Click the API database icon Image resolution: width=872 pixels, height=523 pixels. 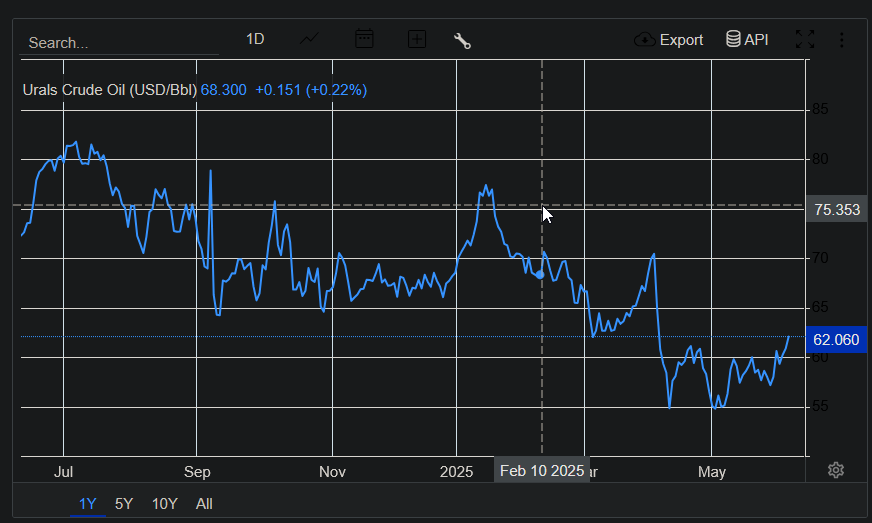click(733, 39)
